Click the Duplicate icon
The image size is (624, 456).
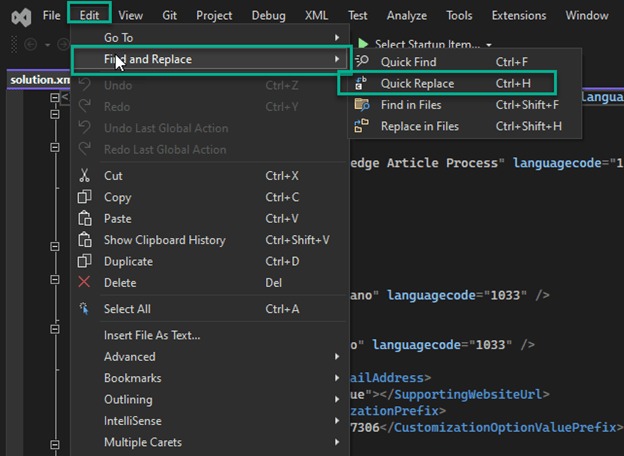(x=85, y=262)
